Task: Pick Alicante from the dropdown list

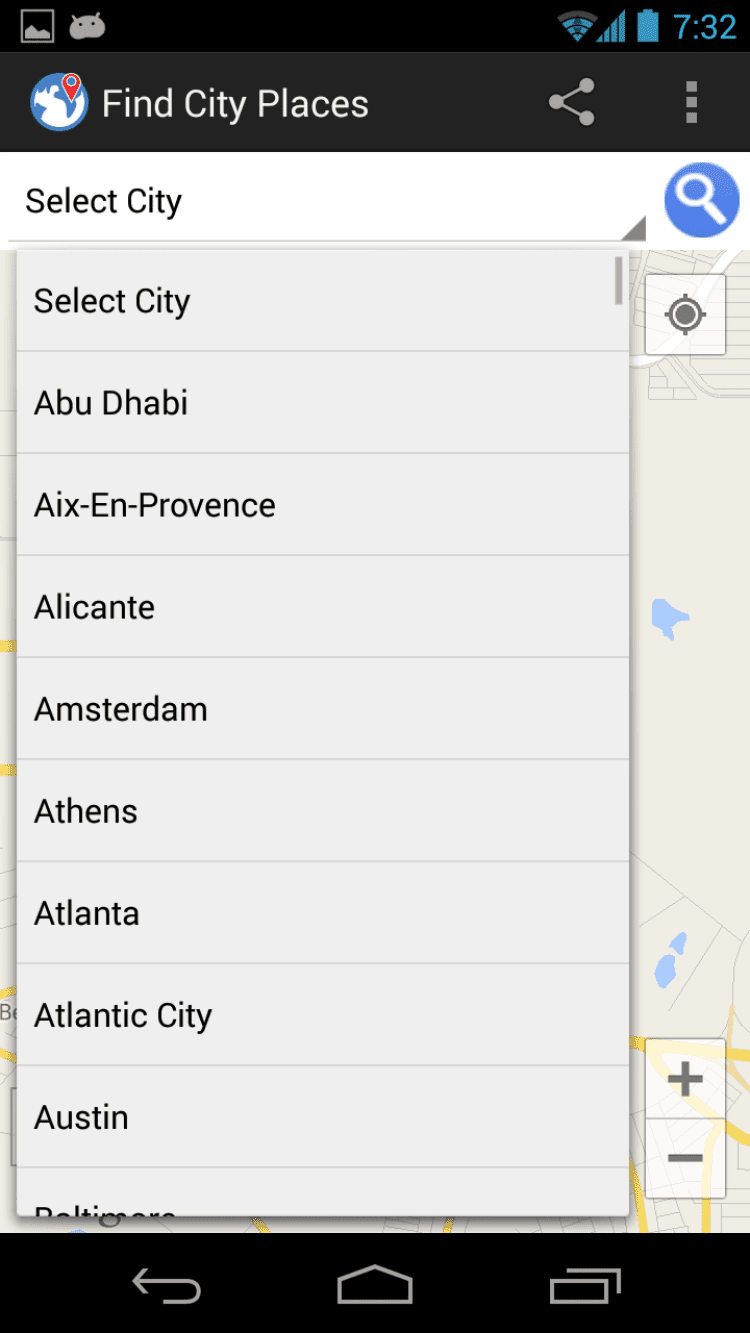Action: tap(322, 607)
